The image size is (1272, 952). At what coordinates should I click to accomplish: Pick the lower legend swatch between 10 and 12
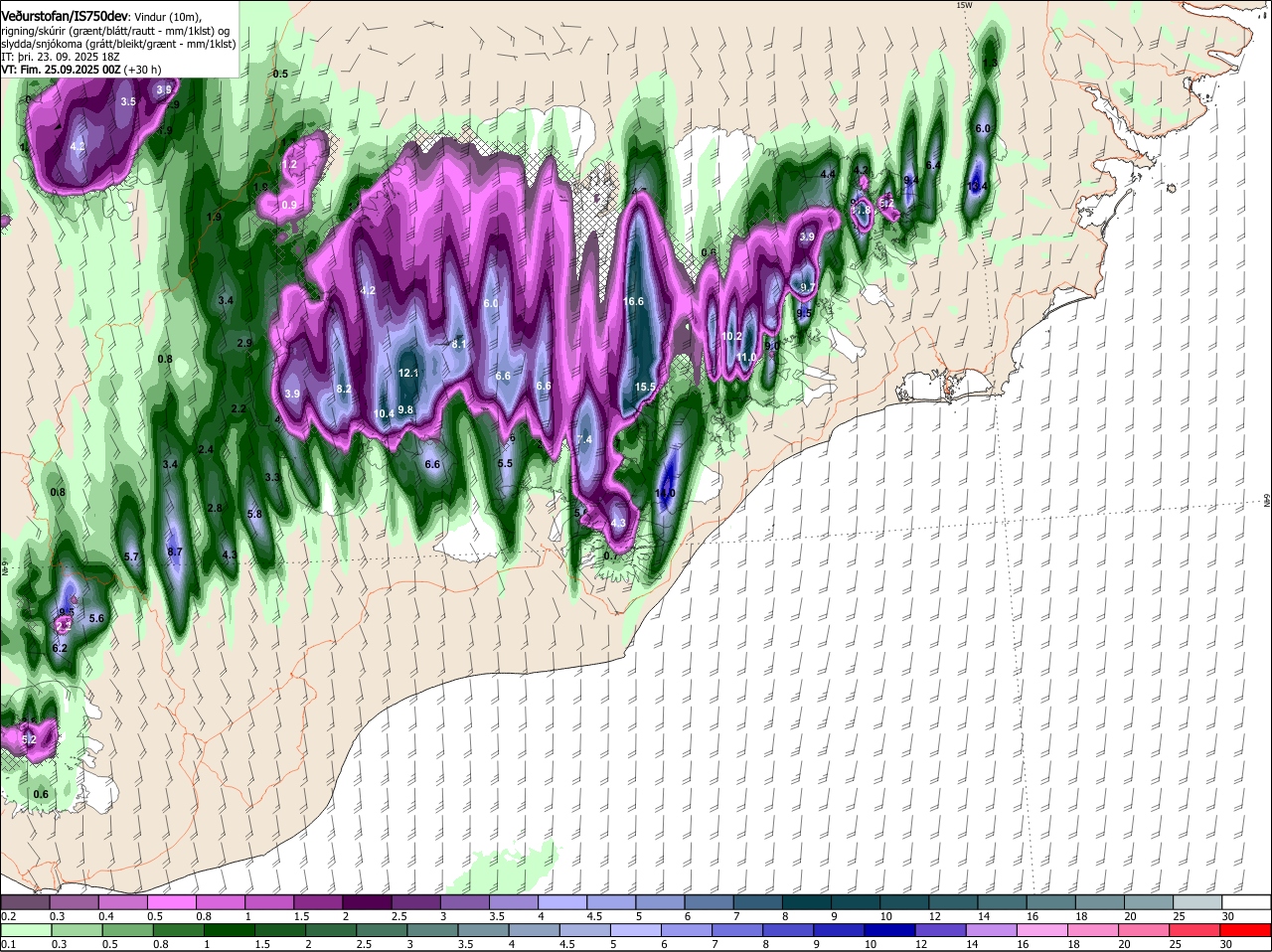click(x=890, y=930)
